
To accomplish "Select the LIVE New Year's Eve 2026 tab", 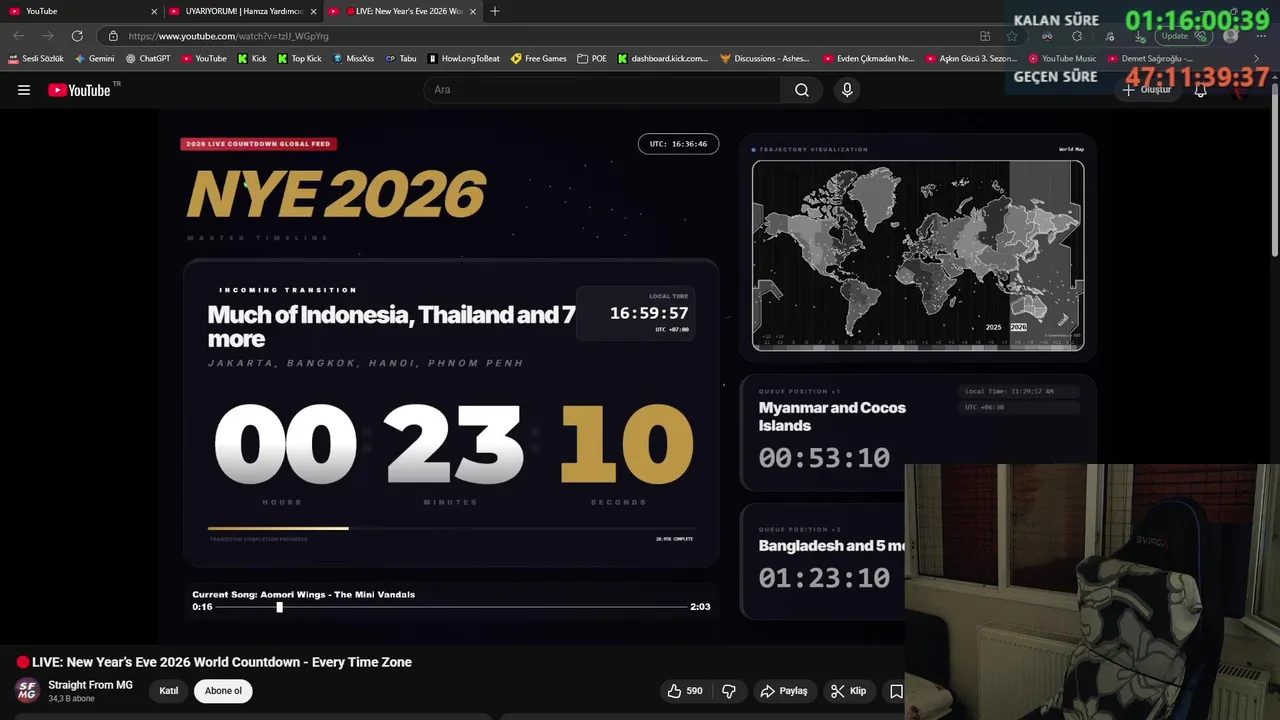I will [403, 11].
